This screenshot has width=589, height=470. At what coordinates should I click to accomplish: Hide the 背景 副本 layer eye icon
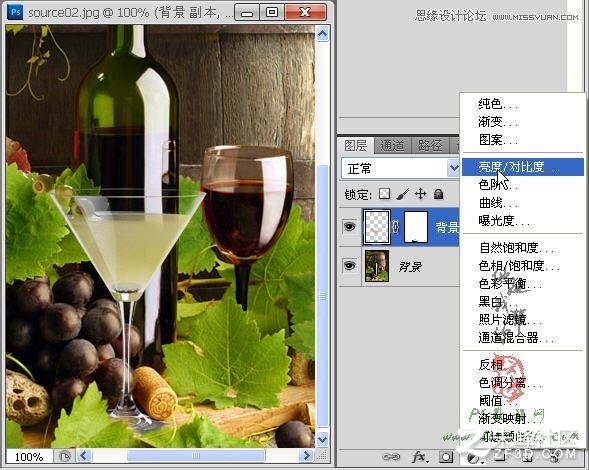click(x=349, y=226)
